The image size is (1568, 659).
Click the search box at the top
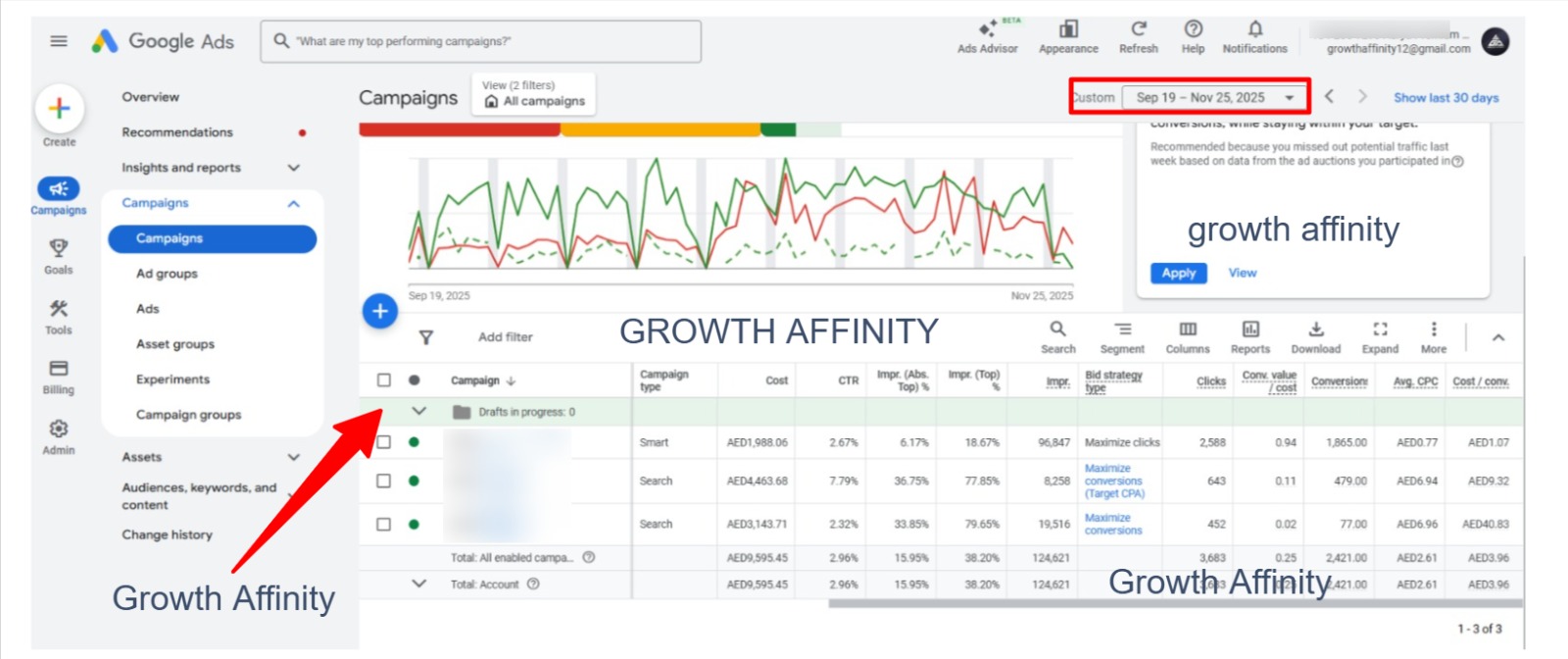(x=480, y=41)
